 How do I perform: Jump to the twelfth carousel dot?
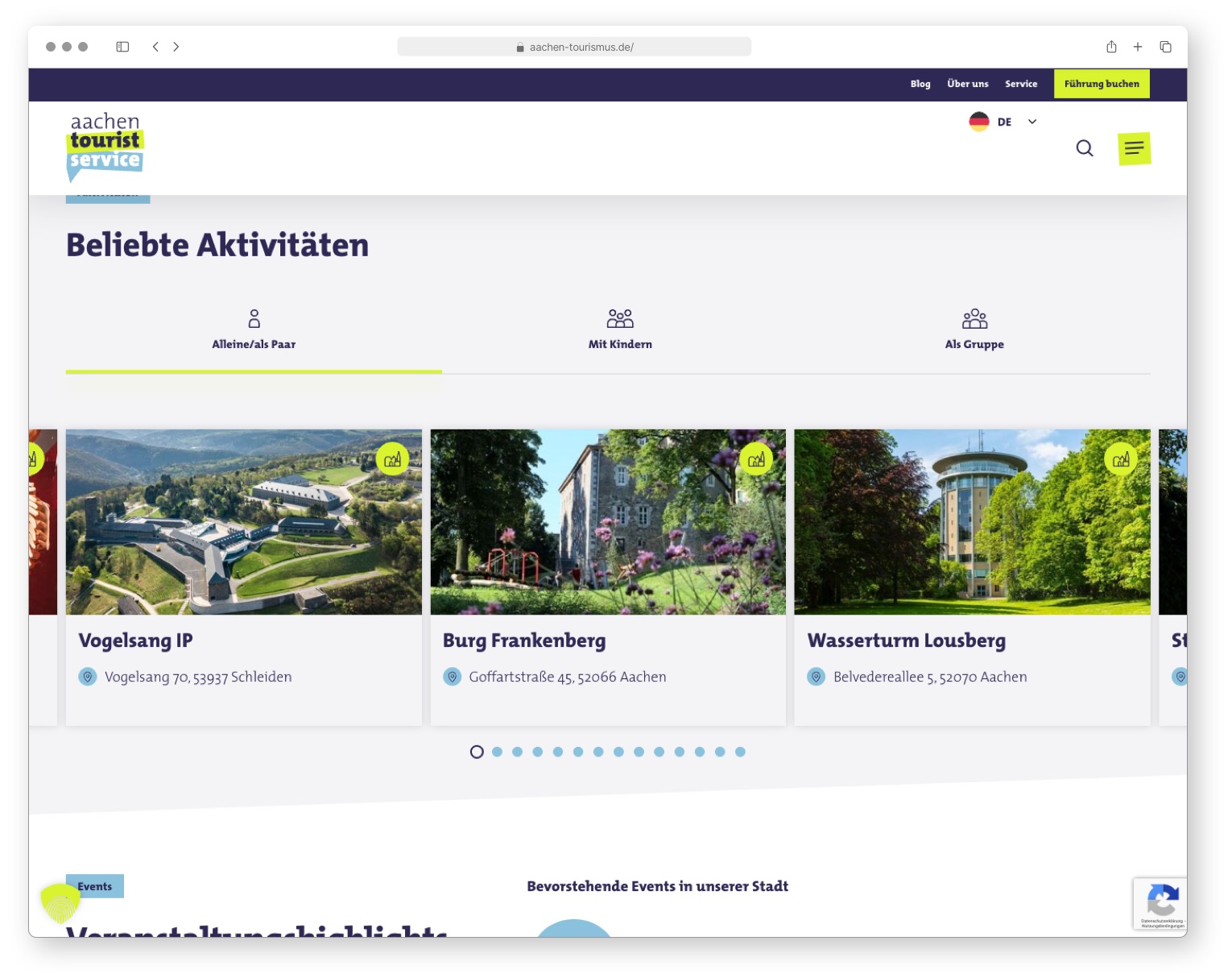700,752
